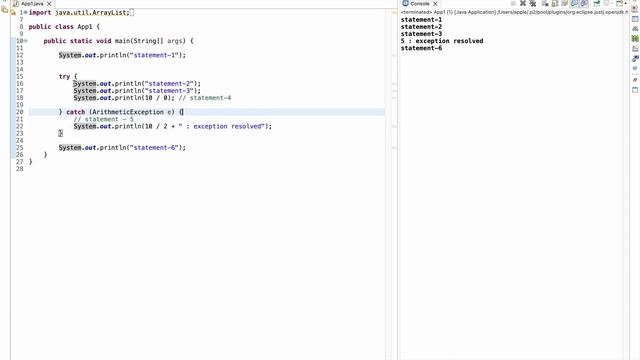Screen dimensions: 640x360
Task: Click 'import java.util.ArrayList;' on line 1
Action: 79,13
